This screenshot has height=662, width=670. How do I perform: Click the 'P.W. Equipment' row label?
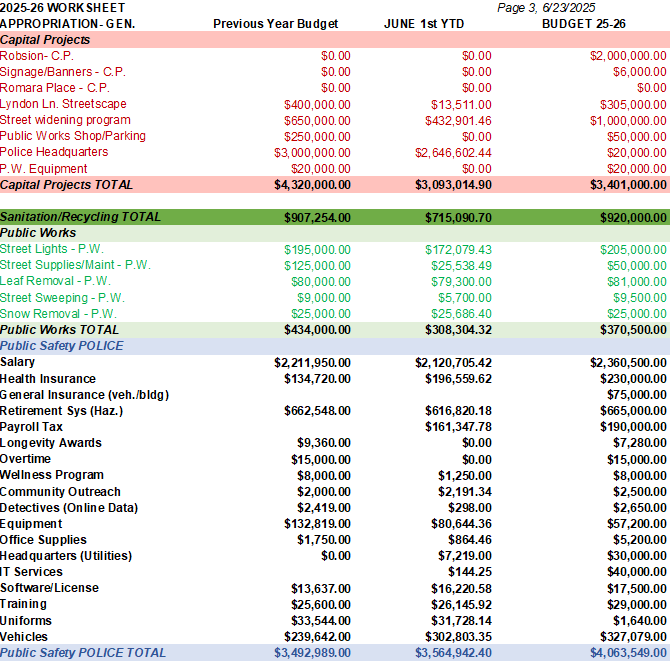pos(44,169)
